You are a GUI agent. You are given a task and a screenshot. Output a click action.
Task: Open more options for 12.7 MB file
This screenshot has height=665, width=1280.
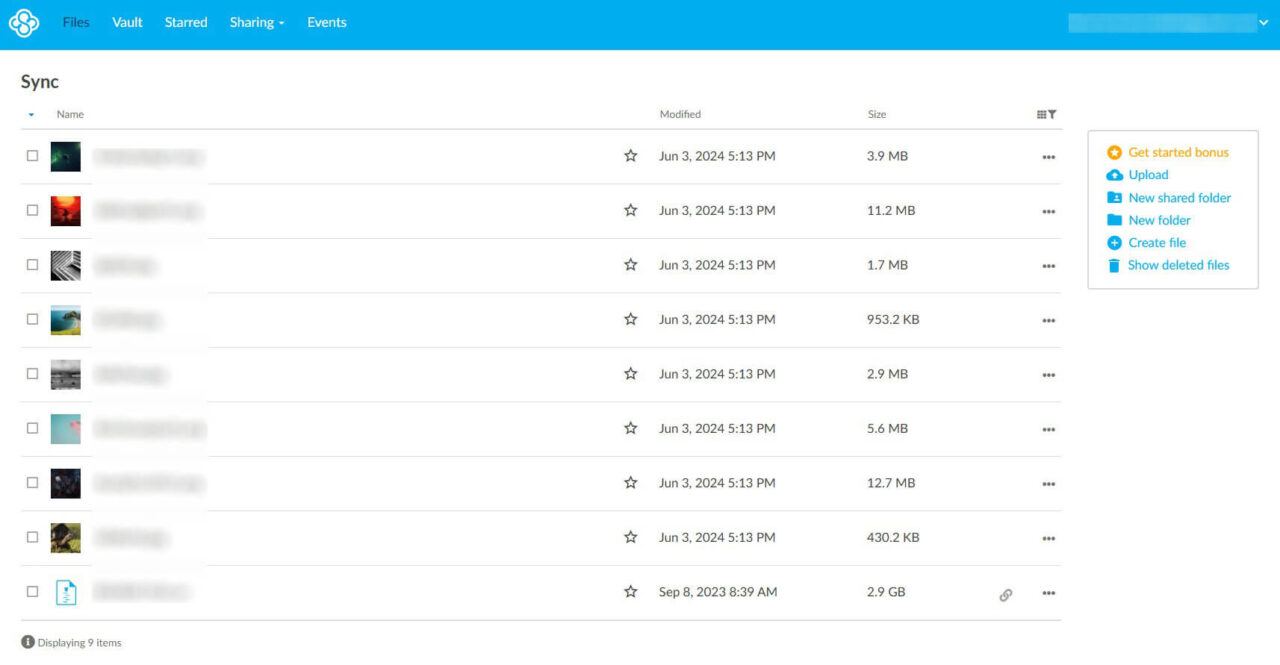(1048, 483)
